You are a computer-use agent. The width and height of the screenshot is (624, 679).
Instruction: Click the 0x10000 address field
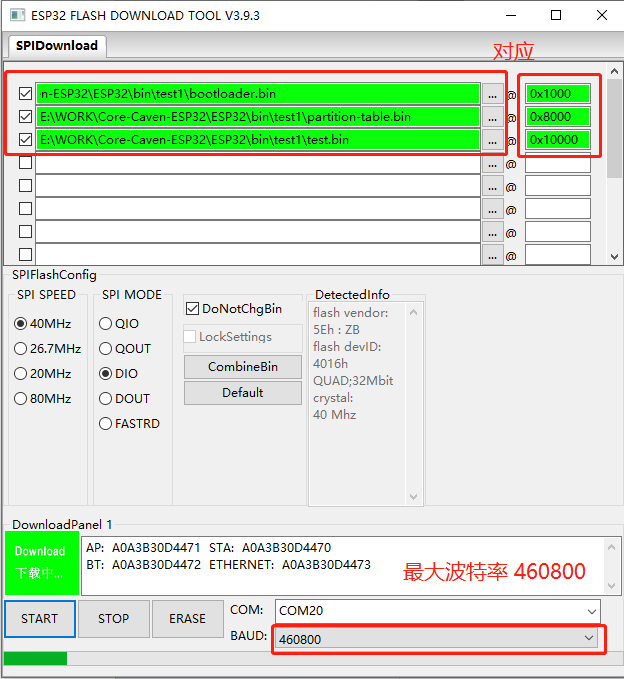point(558,140)
